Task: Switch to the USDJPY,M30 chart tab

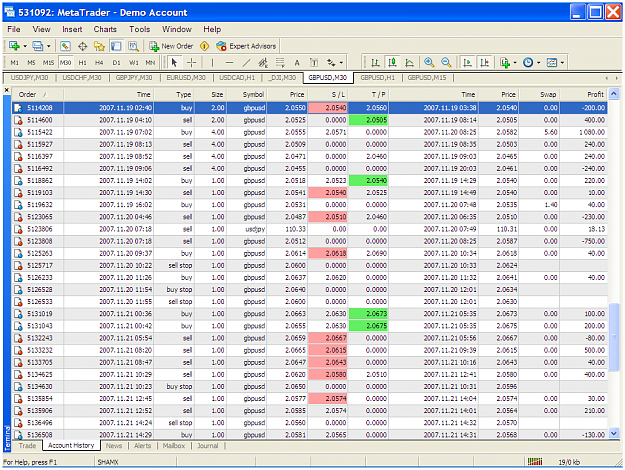Action: (x=29, y=78)
